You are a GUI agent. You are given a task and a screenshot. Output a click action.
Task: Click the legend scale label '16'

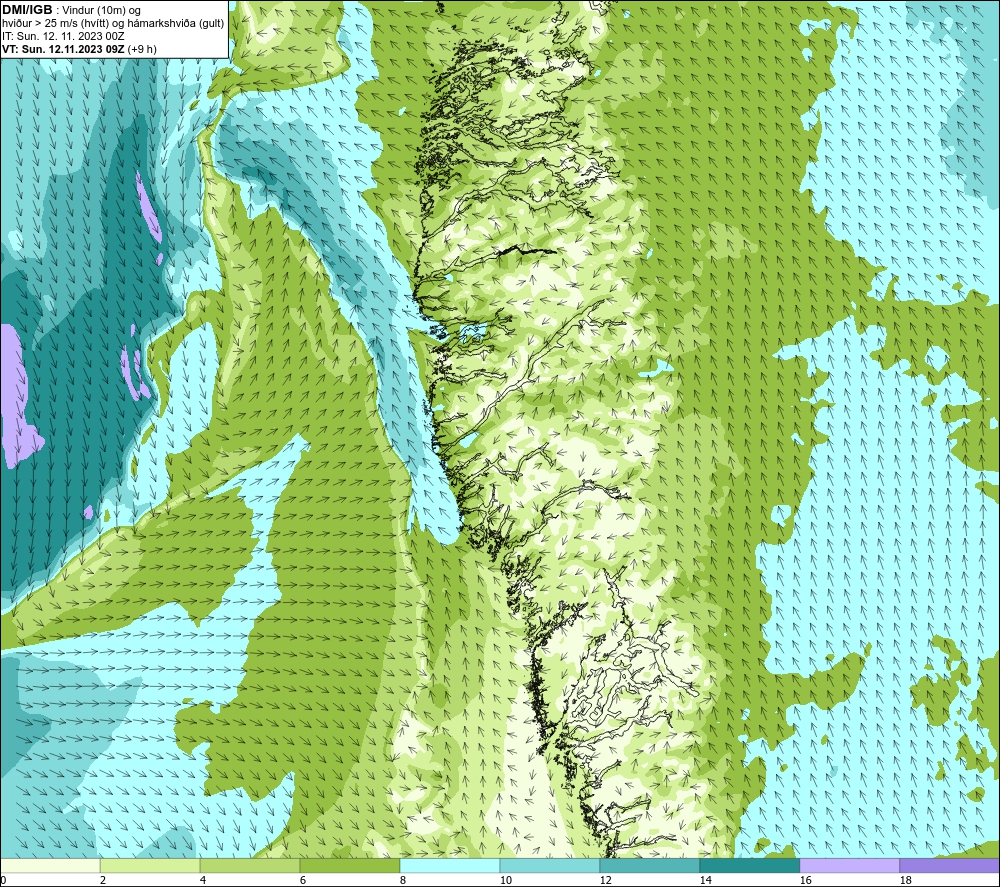click(x=805, y=880)
